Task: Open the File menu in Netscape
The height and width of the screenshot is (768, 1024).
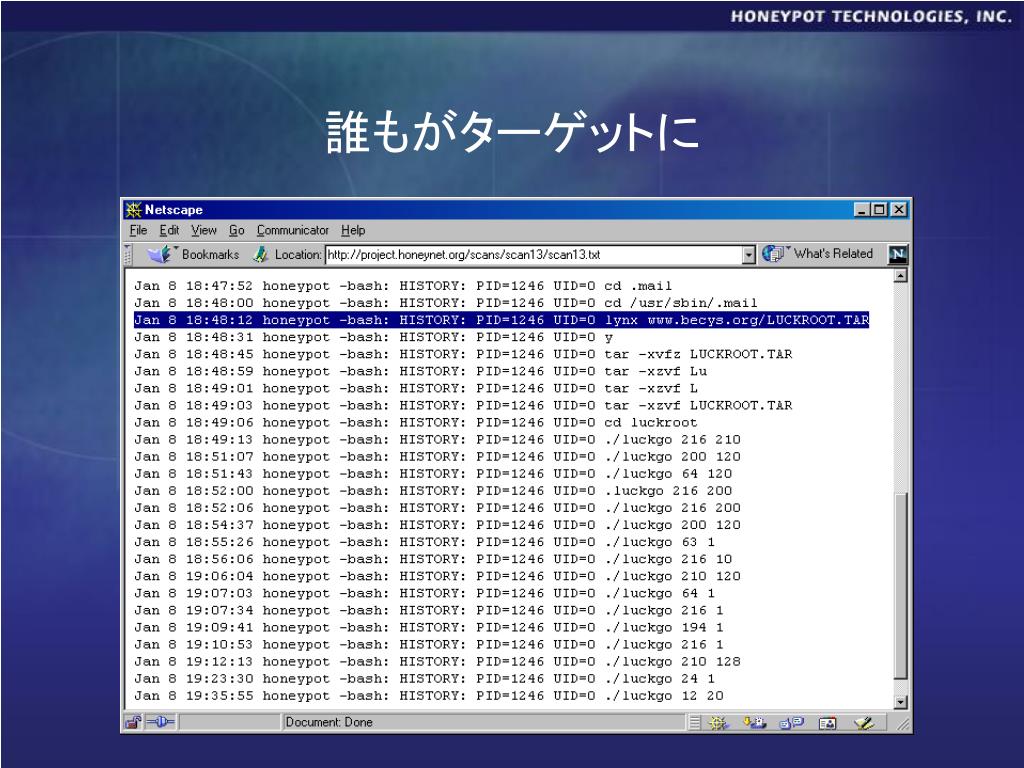Action: 138,231
